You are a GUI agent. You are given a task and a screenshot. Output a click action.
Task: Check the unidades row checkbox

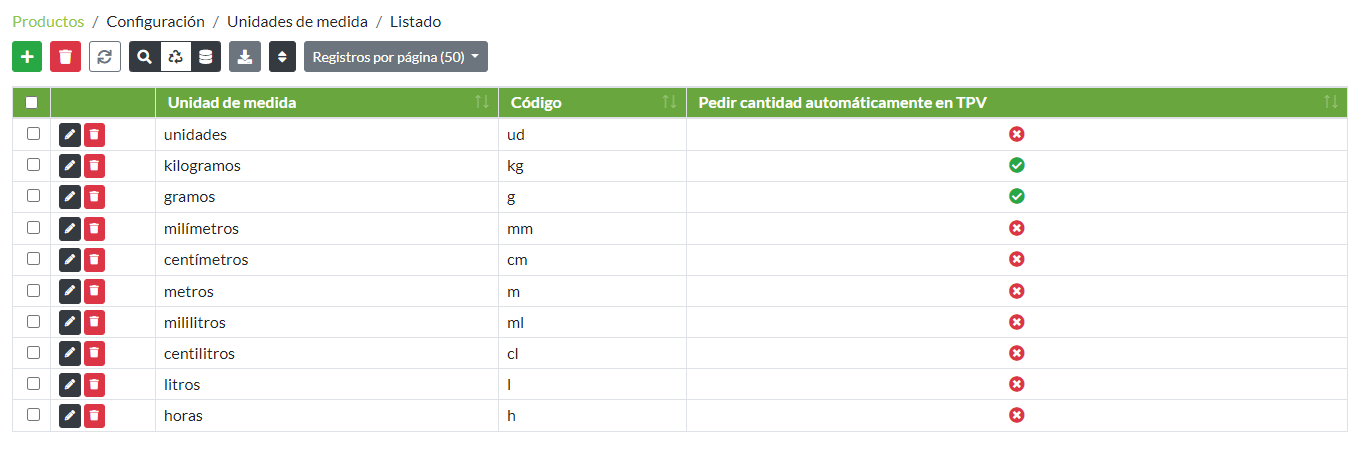(33, 133)
